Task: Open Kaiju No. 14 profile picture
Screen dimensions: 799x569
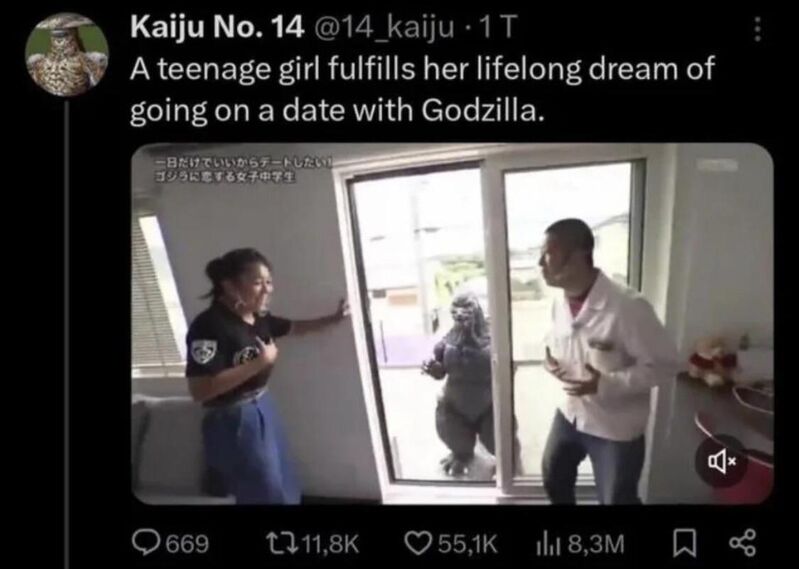Action: (x=67, y=55)
